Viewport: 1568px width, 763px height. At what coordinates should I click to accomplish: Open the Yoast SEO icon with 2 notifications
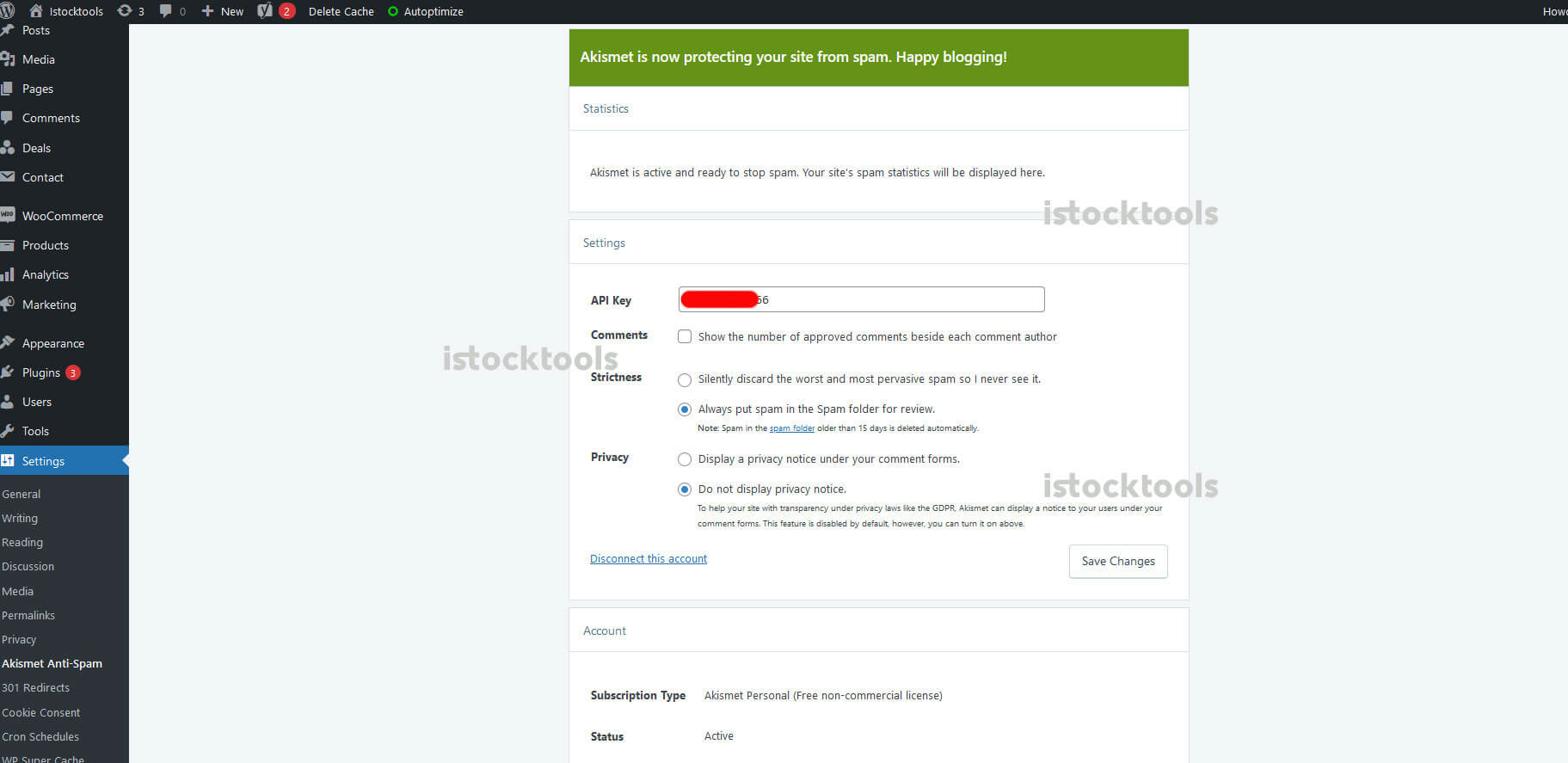click(265, 10)
